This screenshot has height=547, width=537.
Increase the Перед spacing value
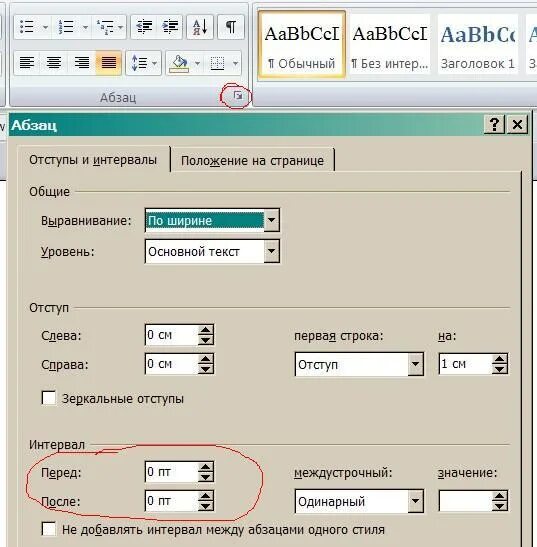206,467
